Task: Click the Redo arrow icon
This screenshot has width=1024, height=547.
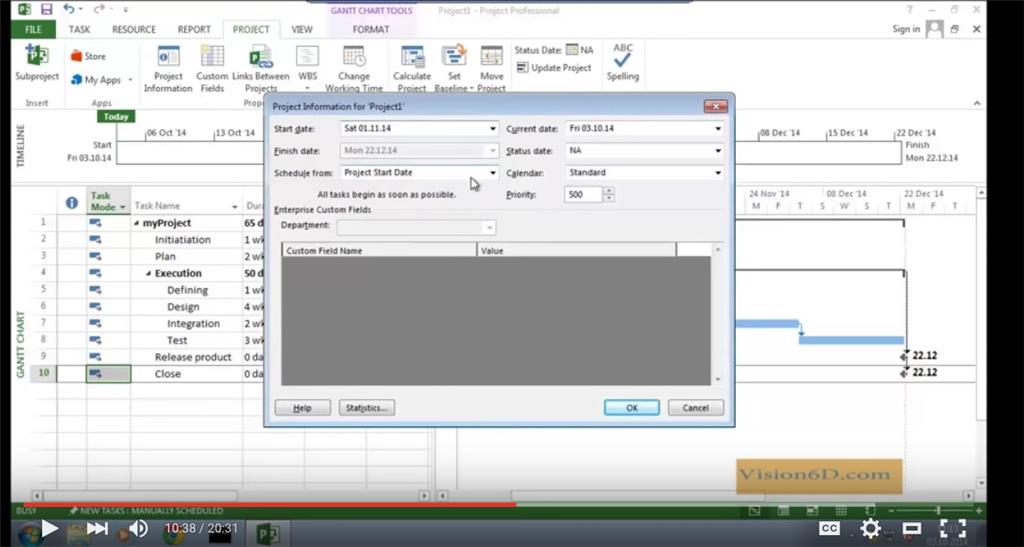Action: 99,9
